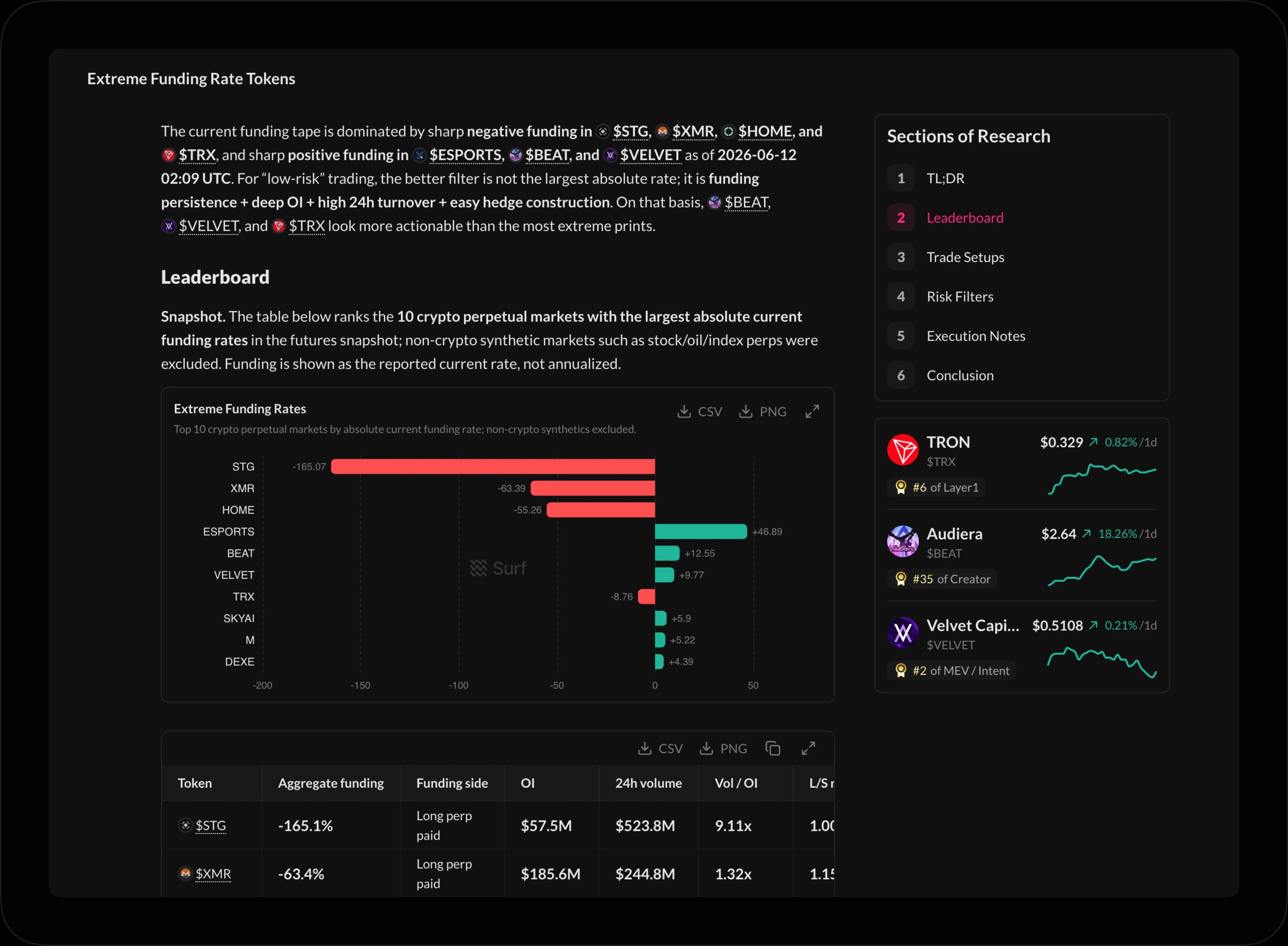Click the 24h volume column header

[648, 783]
